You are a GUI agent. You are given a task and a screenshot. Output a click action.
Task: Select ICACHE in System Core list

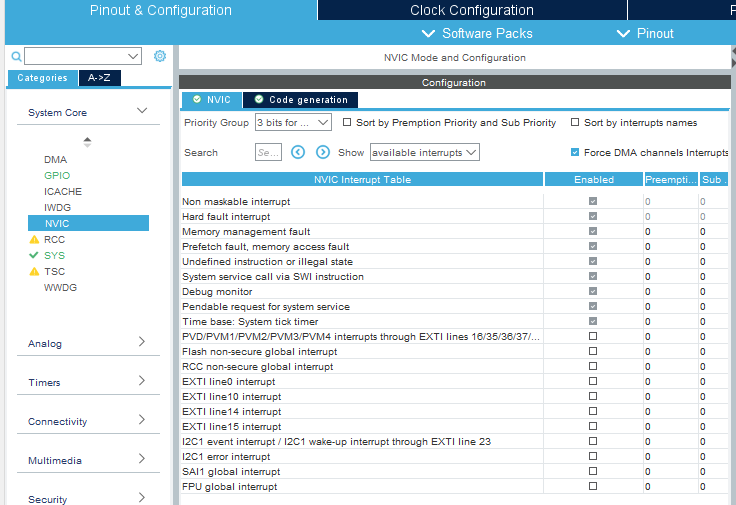pos(63,191)
